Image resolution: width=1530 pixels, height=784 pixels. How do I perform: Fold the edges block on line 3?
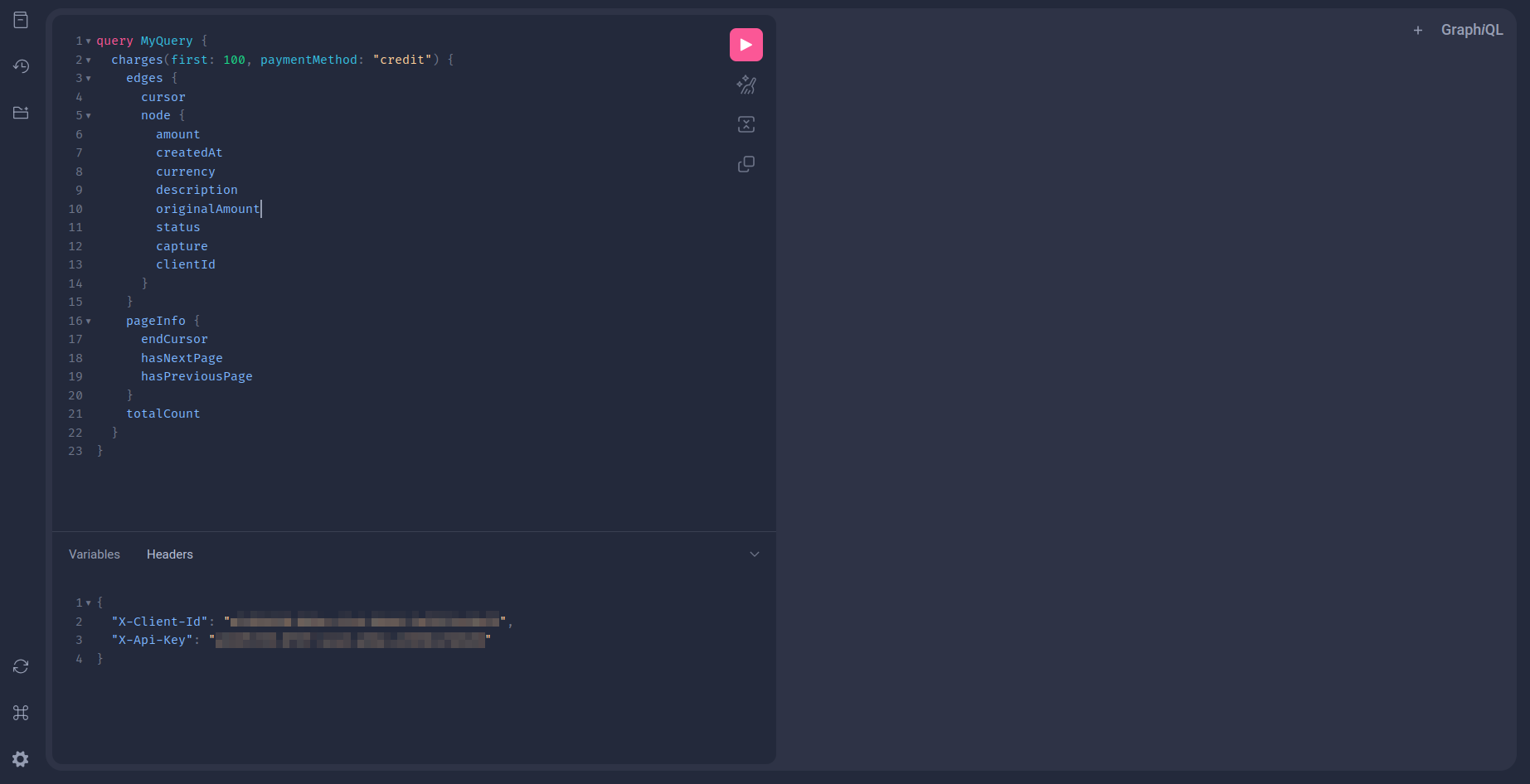(89, 79)
